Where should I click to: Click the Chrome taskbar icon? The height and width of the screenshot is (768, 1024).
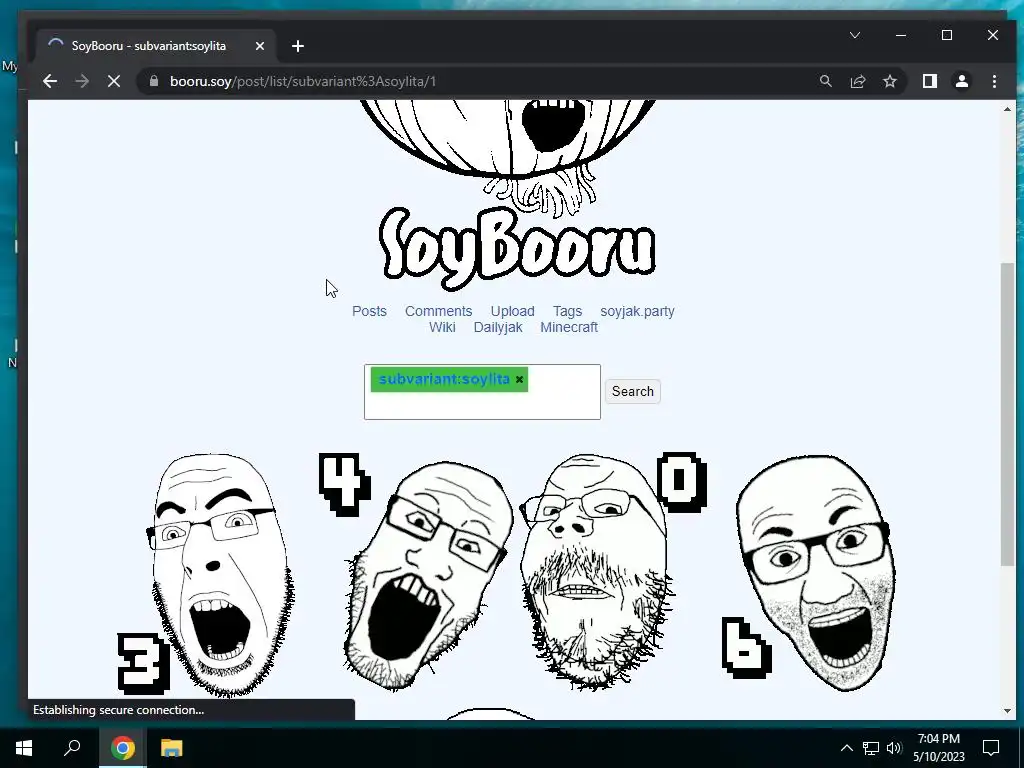click(122, 748)
